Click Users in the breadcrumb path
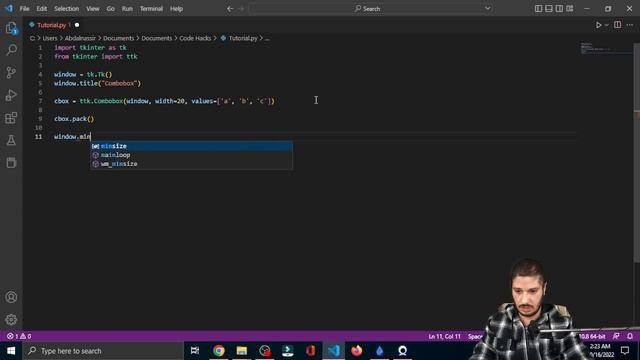 point(50,38)
